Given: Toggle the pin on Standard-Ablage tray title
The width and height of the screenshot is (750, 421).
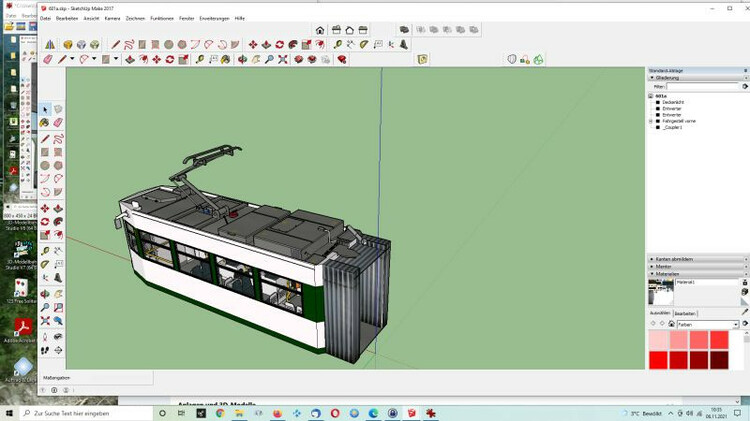Looking at the screenshot, I should coord(745,70).
